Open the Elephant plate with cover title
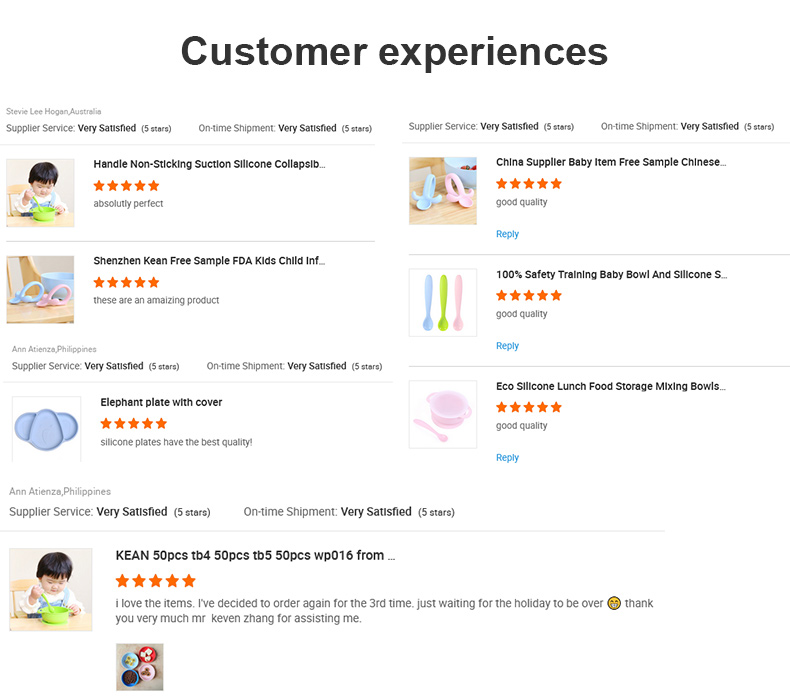 pyautogui.click(x=161, y=402)
